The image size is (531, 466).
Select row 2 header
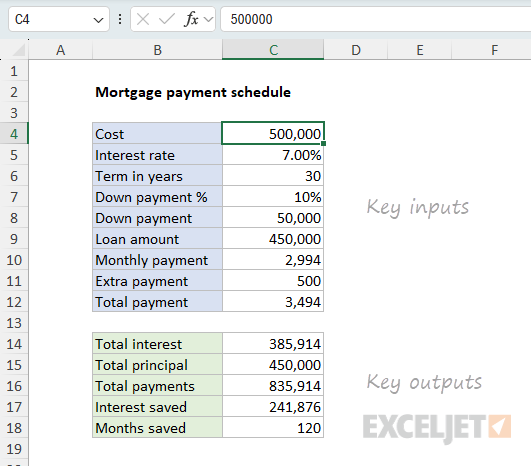point(14,92)
